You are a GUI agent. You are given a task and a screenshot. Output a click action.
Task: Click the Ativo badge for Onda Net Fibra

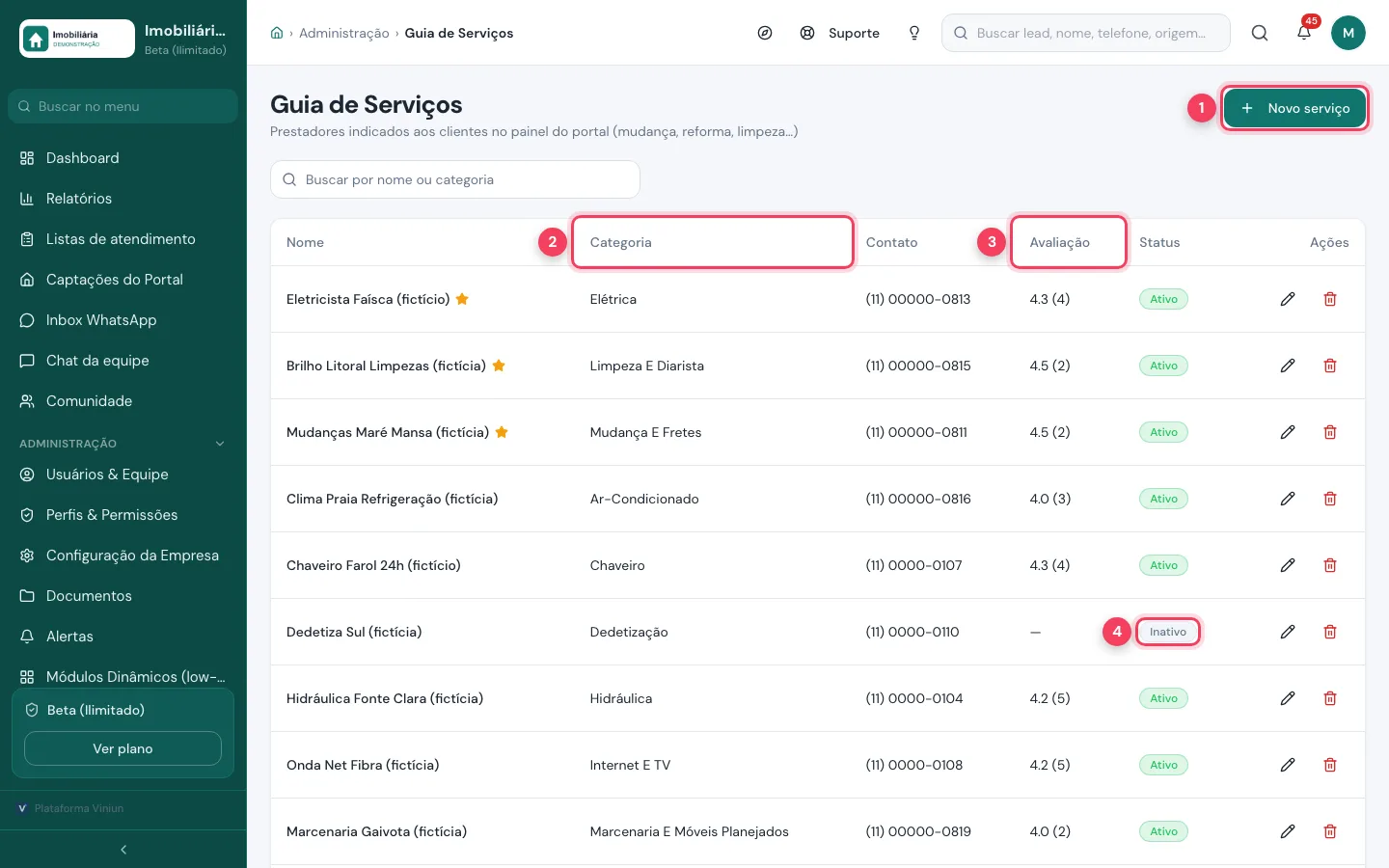(1164, 765)
